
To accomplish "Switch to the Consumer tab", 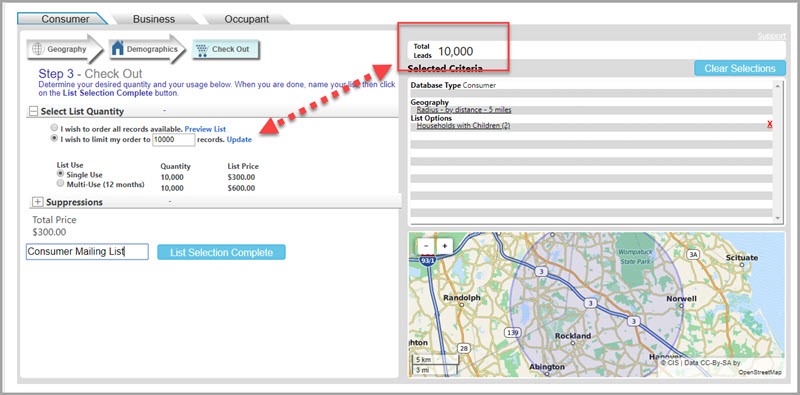I will point(65,19).
